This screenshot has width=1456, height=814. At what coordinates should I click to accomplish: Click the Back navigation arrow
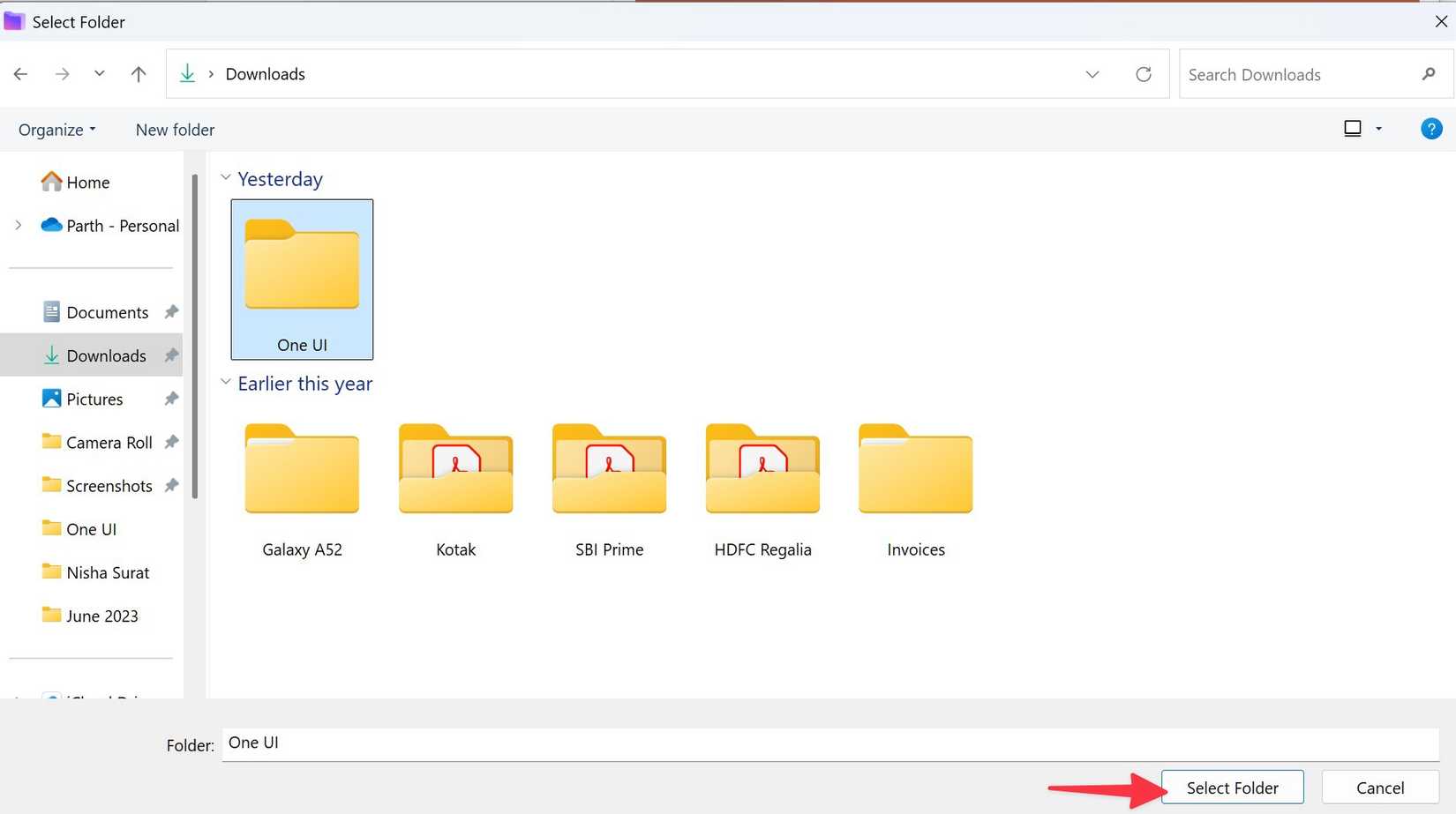21,74
